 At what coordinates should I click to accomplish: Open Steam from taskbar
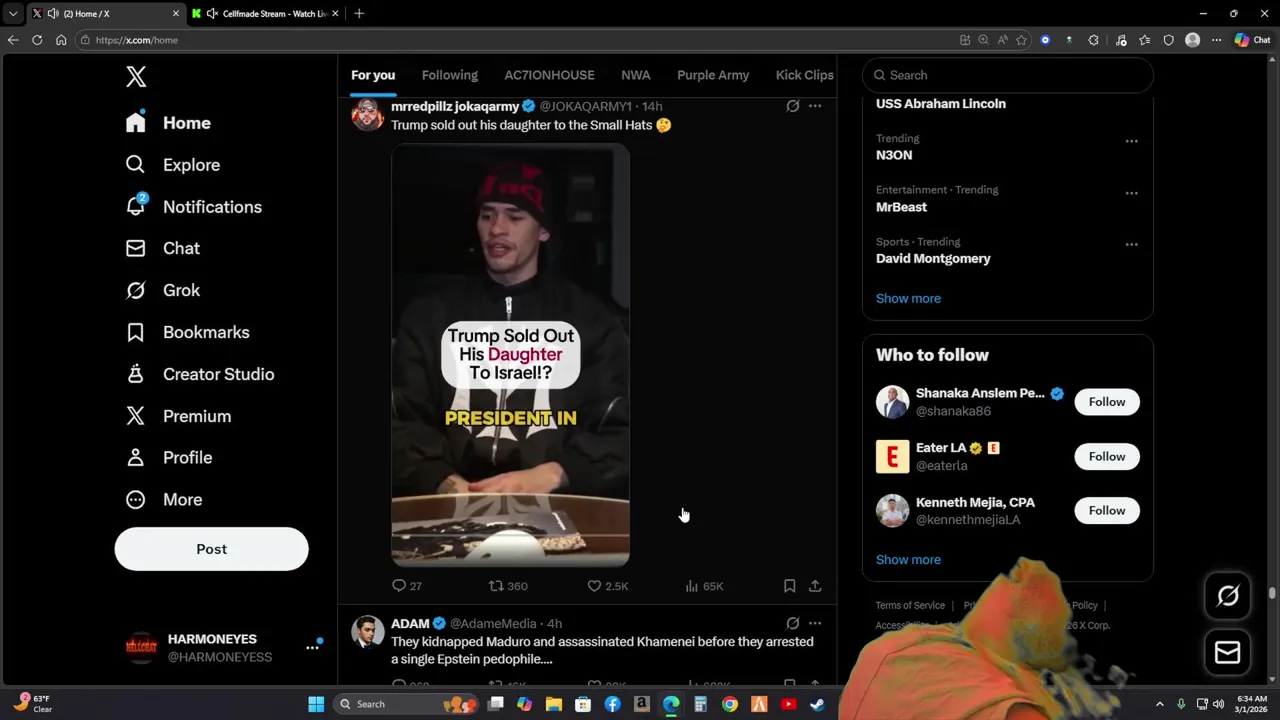817,704
